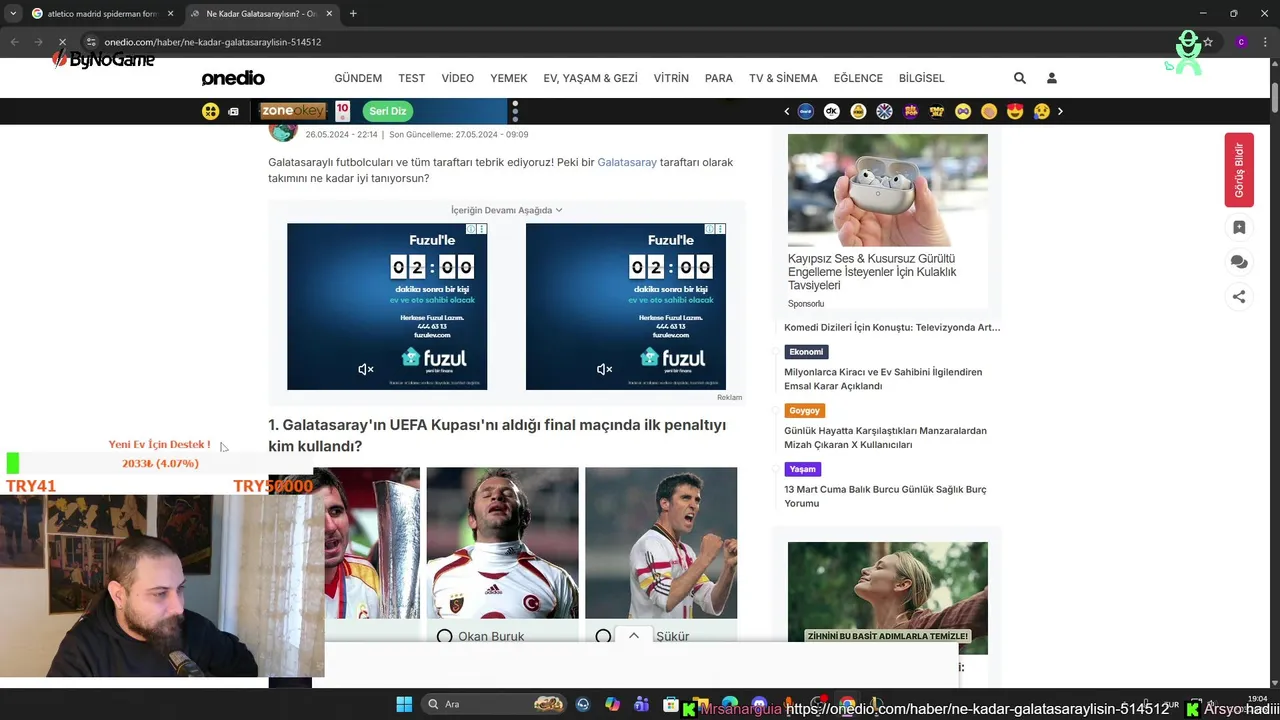Open the VİDEO menu
1280x720 pixels.
coord(458,78)
